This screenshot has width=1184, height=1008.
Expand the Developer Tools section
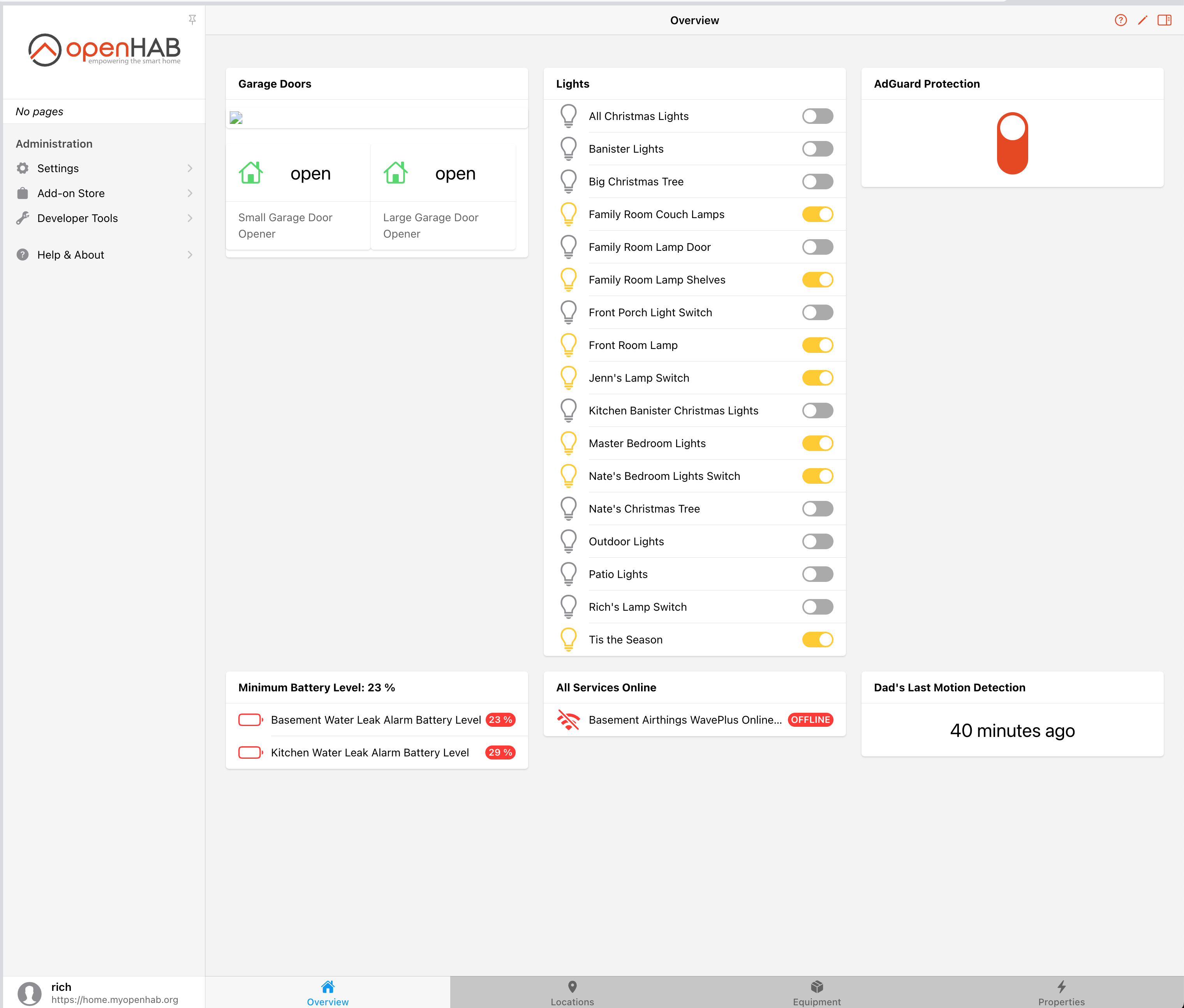(190, 218)
